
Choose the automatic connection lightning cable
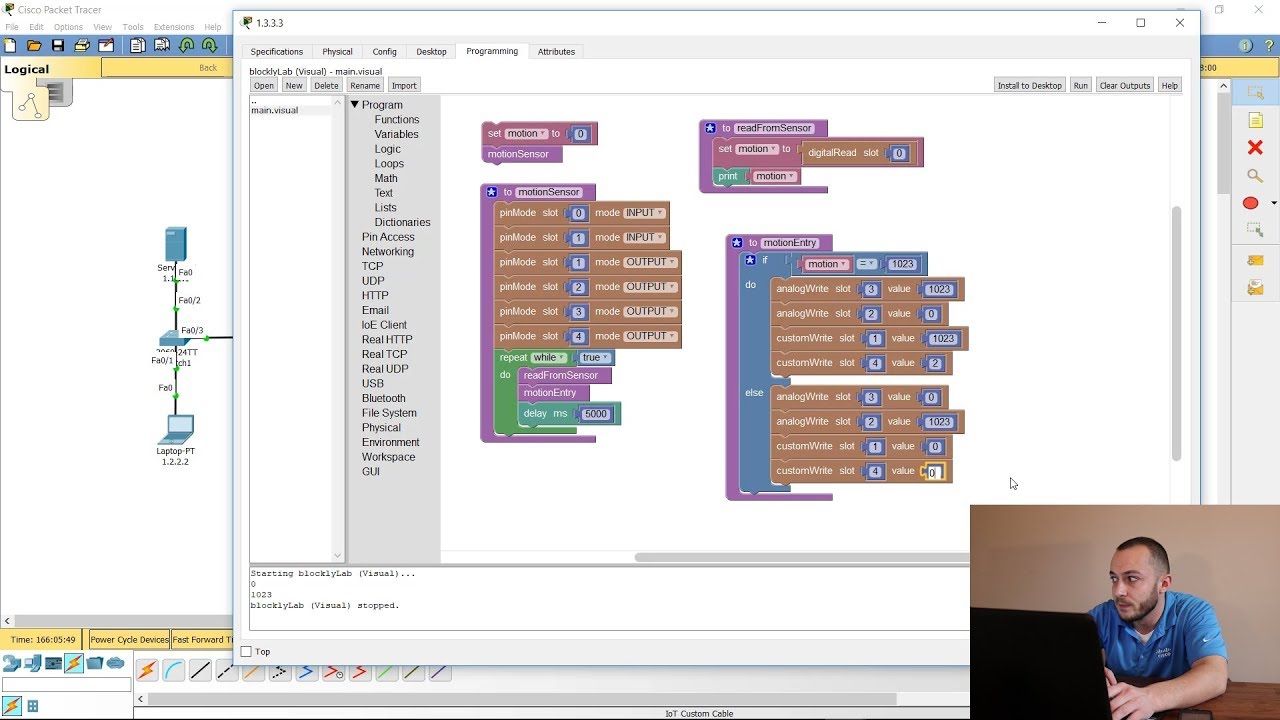(x=147, y=672)
